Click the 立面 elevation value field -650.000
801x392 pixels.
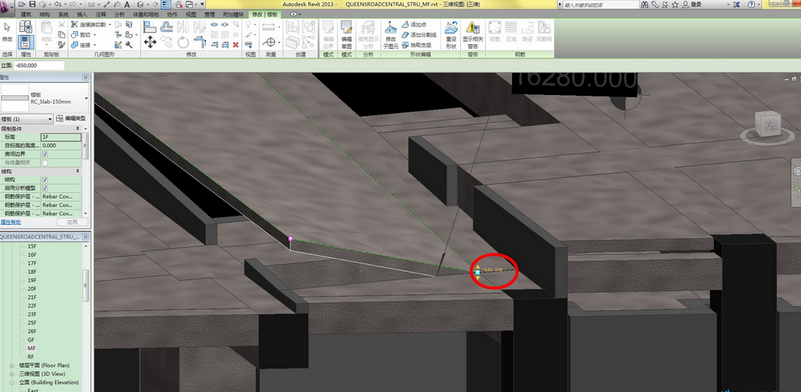[x=39, y=65]
